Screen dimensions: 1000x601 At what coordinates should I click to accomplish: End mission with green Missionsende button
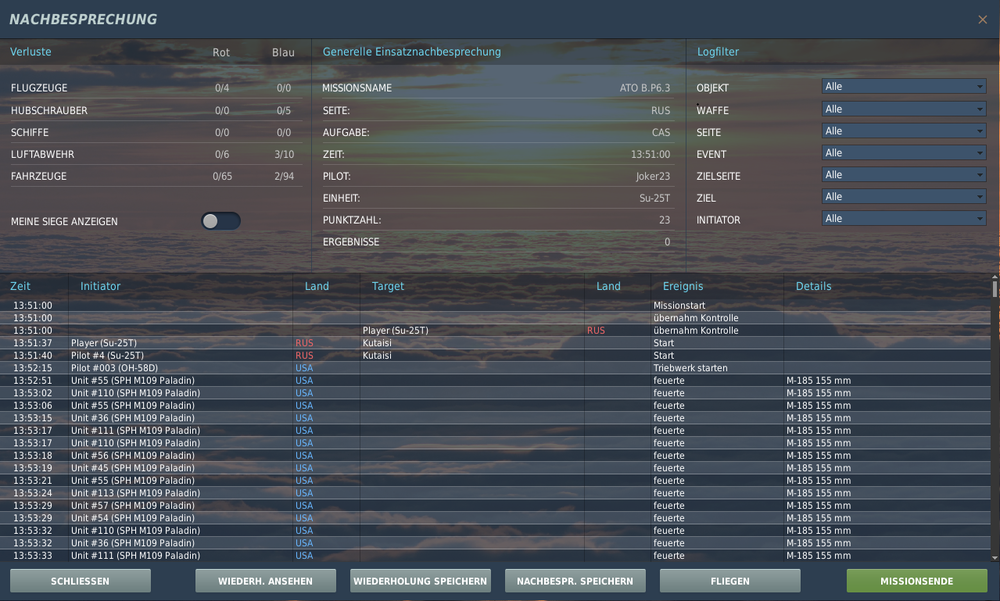pos(916,581)
